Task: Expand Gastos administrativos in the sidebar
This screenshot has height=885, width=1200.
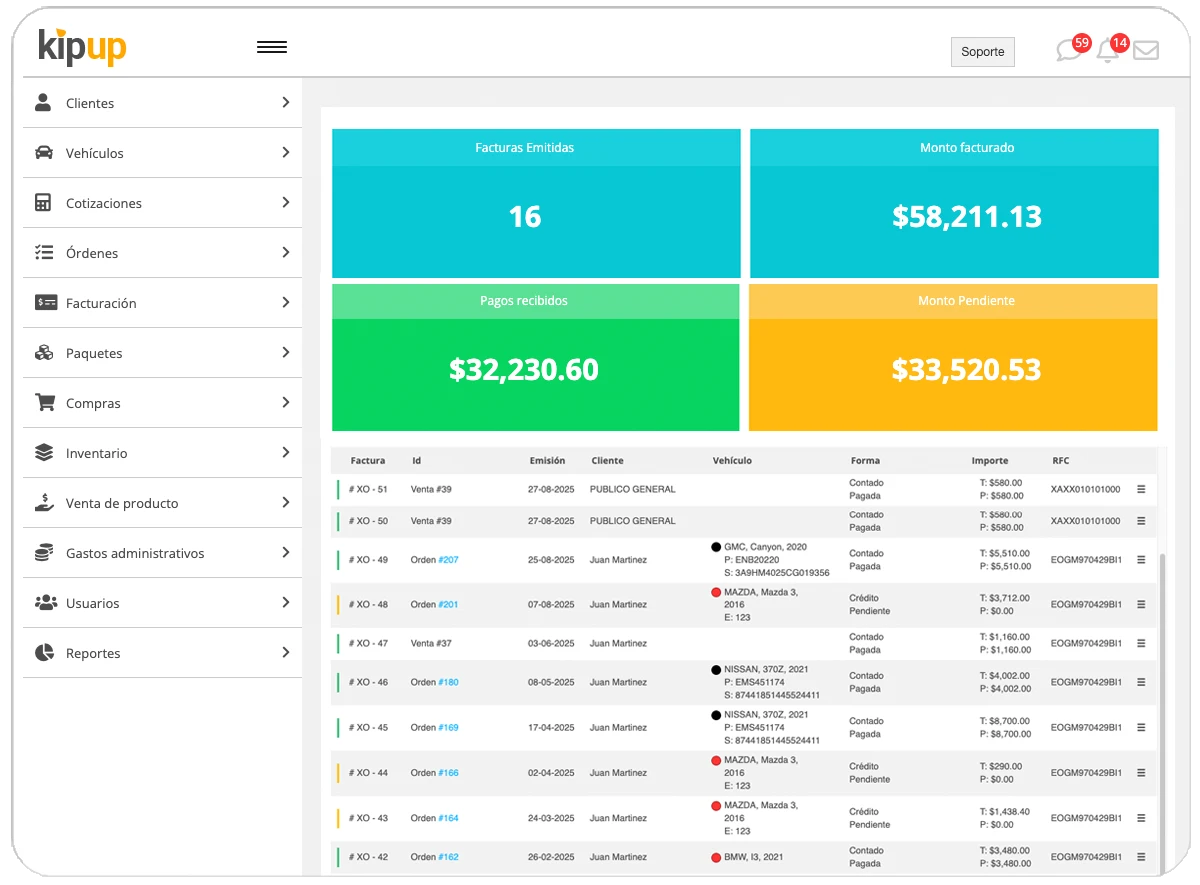Action: tap(287, 552)
